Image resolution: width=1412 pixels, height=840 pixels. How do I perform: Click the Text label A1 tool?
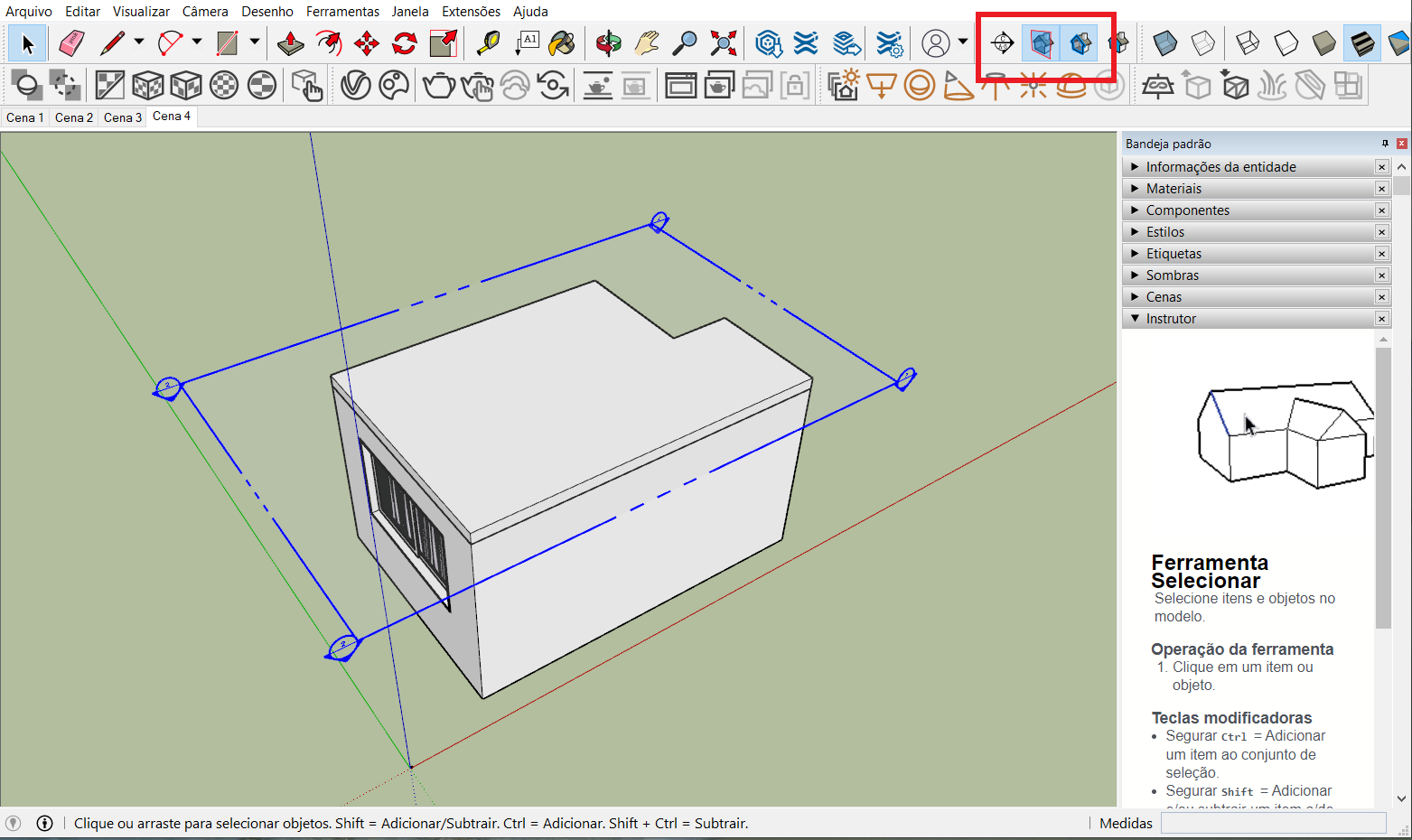point(527,43)
